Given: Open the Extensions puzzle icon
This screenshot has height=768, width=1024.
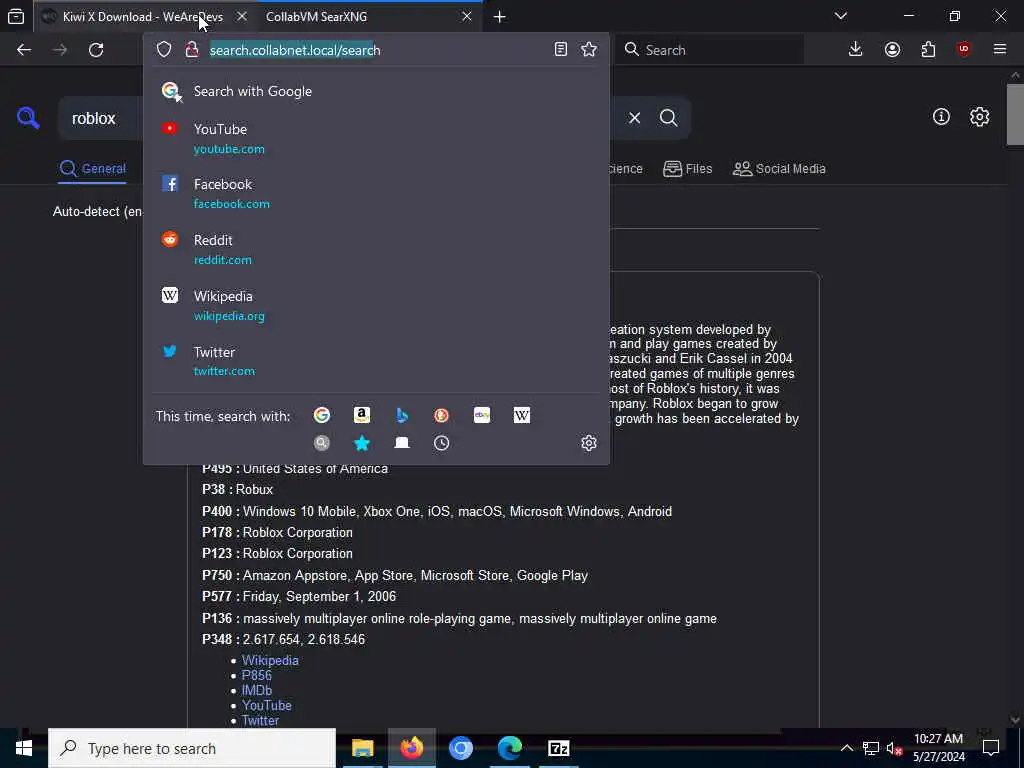Looking at the screenshot, I should pos(928,50).
